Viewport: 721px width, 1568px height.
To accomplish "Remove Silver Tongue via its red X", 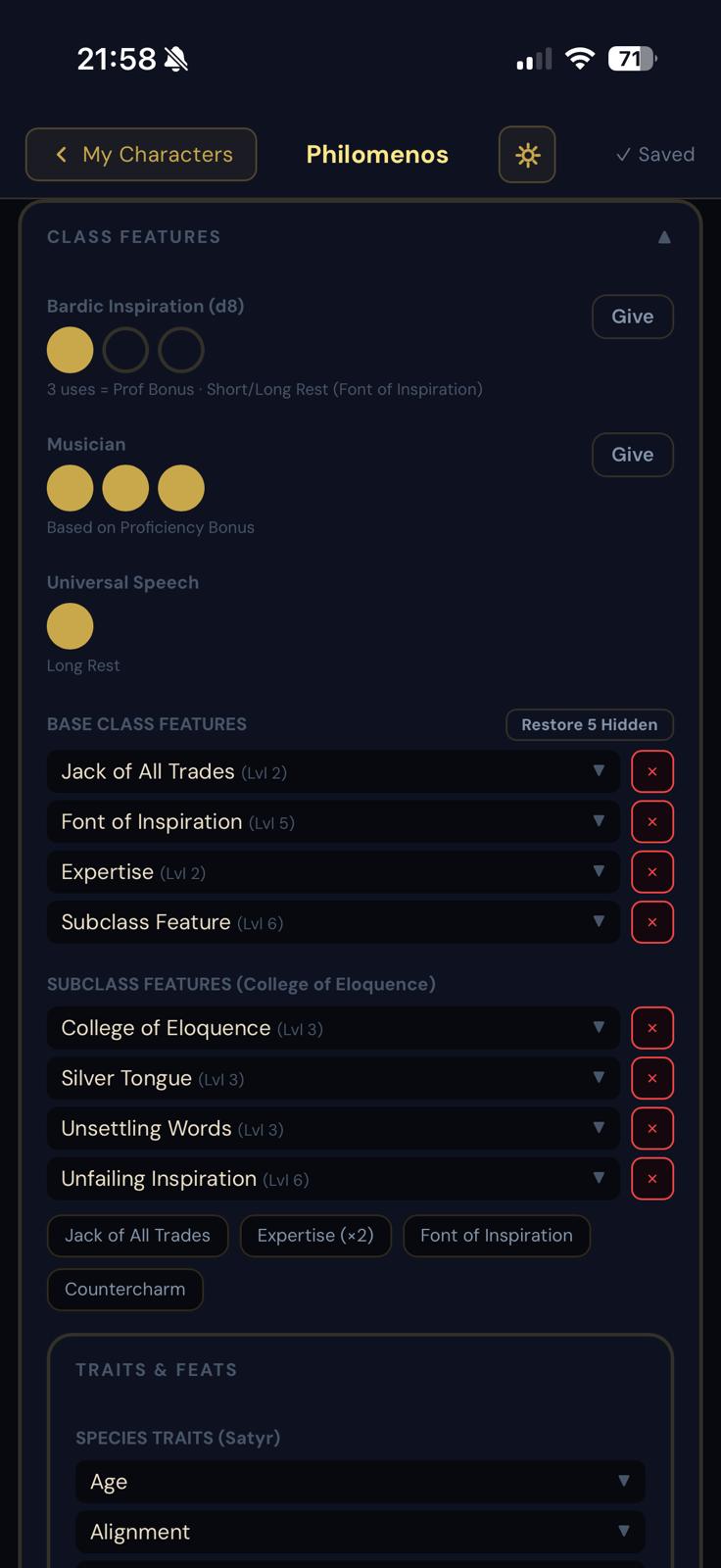I will coord(651,1077).
